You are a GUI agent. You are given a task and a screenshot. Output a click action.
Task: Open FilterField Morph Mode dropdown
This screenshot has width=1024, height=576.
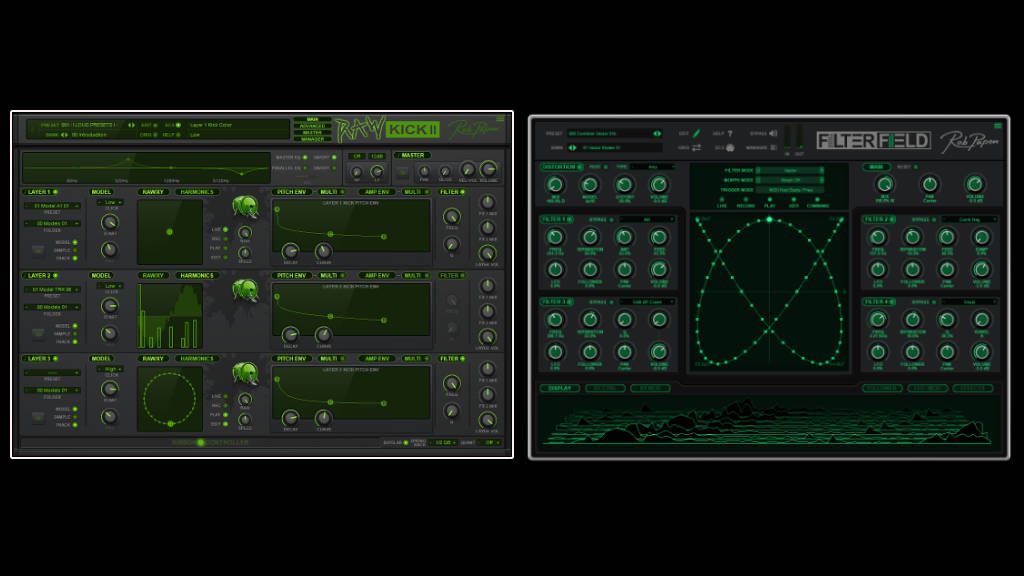(x=790, y=180)
